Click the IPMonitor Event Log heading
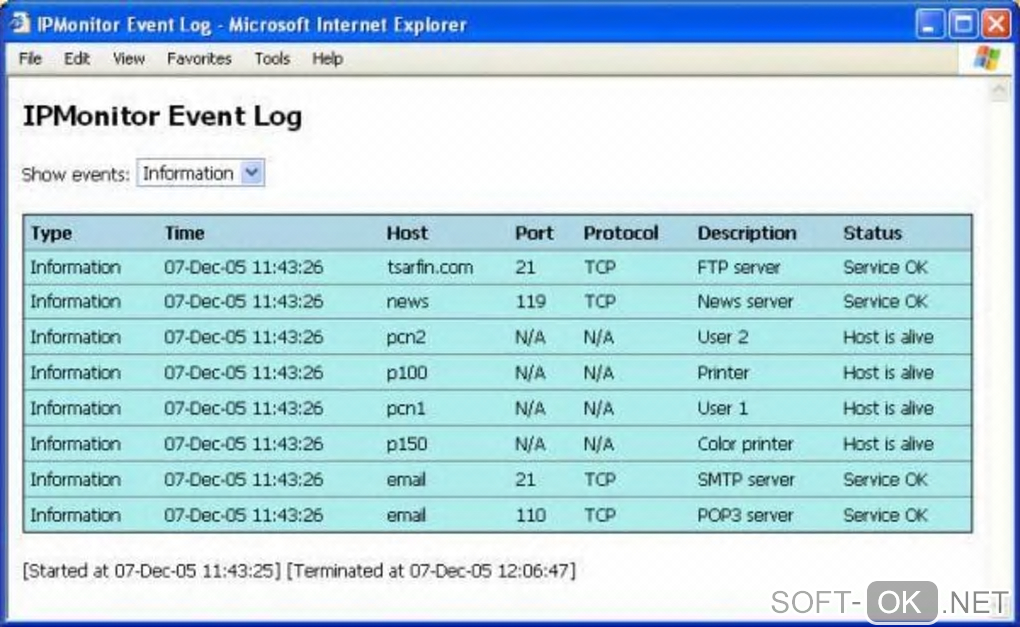This screenshot has height=627, width=1020. tap(163, 117)
